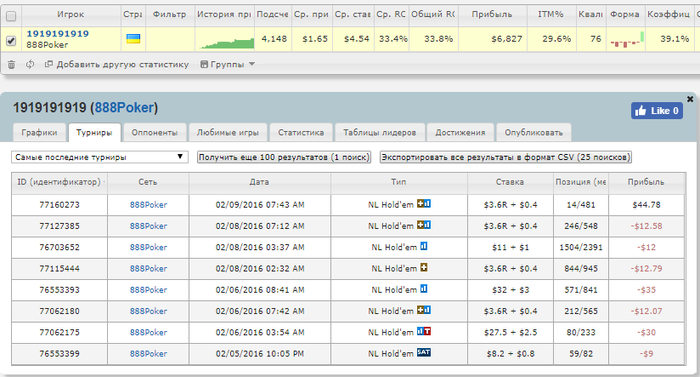The width and height of the screenshot is (700, 377).
Task: Open the Таблицы лидеров tab
Action: [379, 133]
